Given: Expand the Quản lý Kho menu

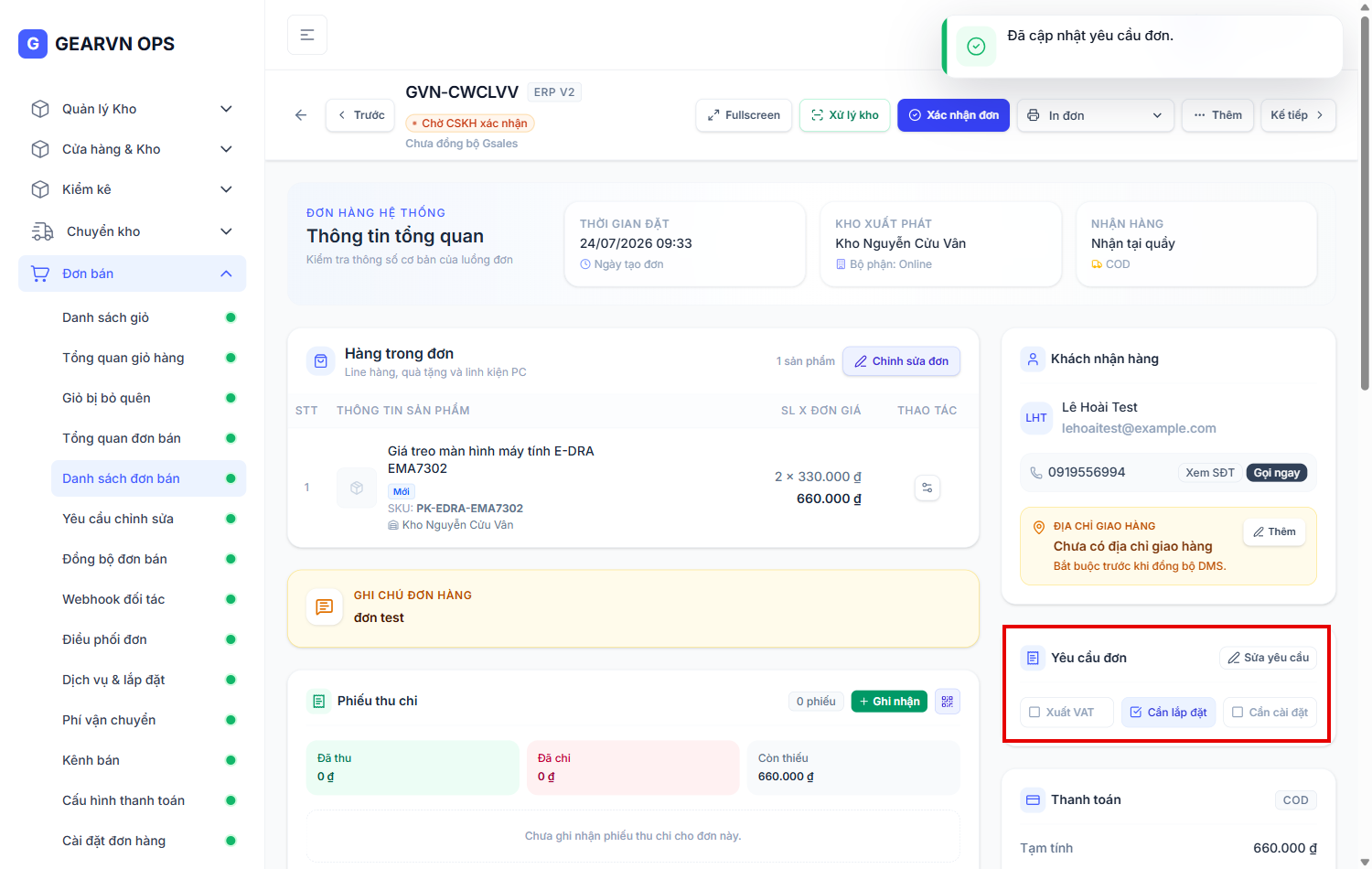Looking at the screenshot, I should pos(133,109).
